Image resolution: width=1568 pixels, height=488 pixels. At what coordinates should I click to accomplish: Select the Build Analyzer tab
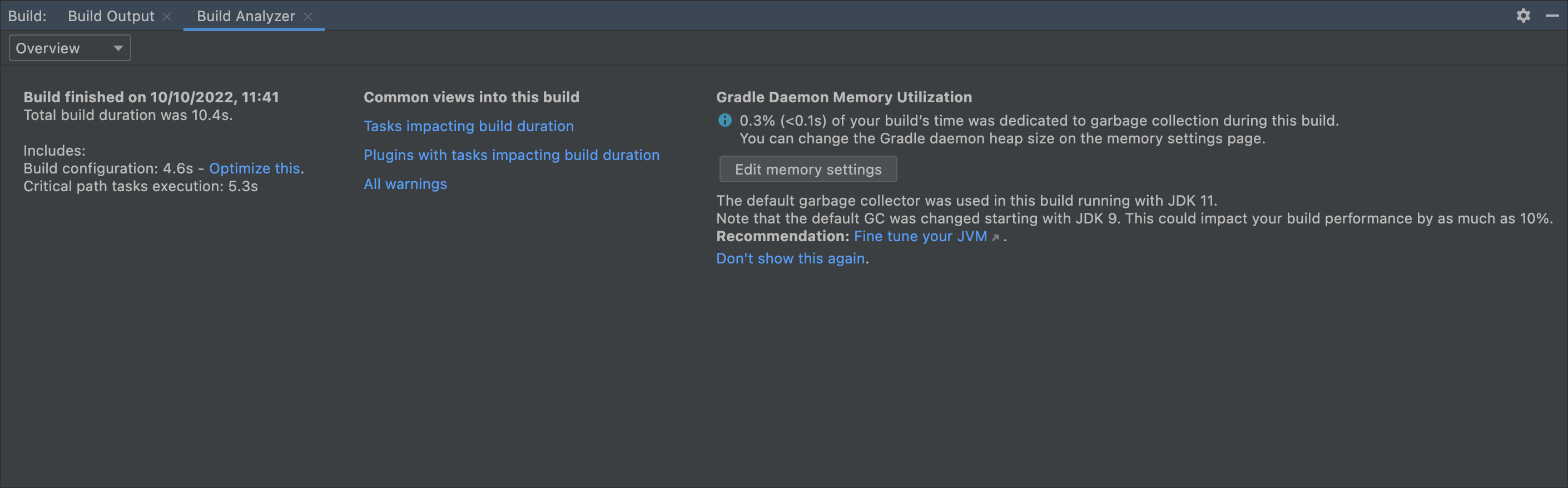pyautogui.click(x=245, y=17)
